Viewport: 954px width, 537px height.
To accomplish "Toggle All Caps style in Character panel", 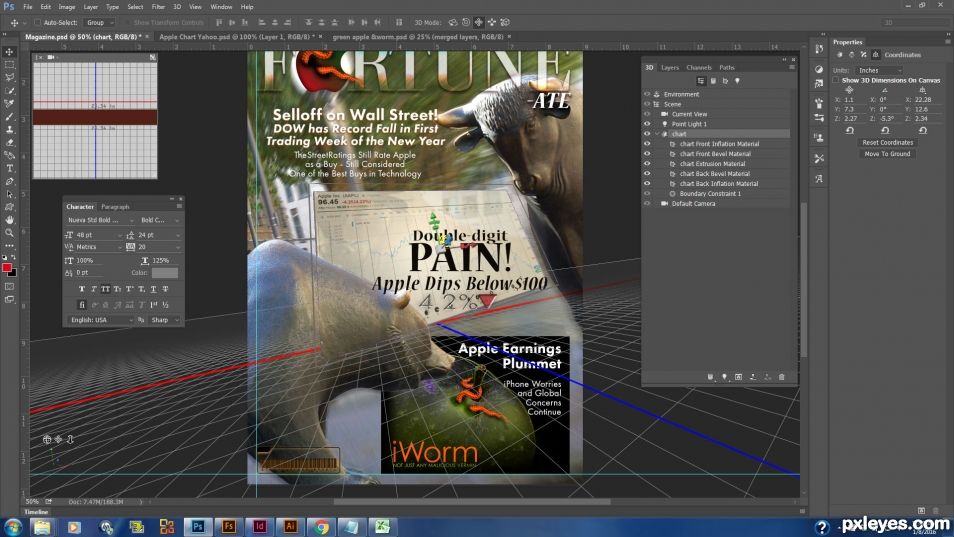I will click(105, 289).
